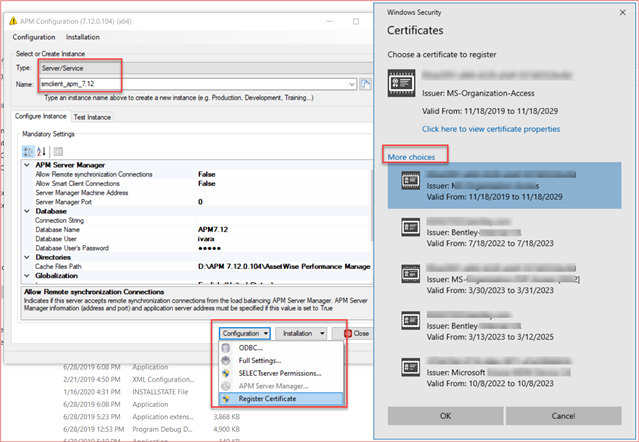Open the instance Name dropdown arrow

click(352, 84)
